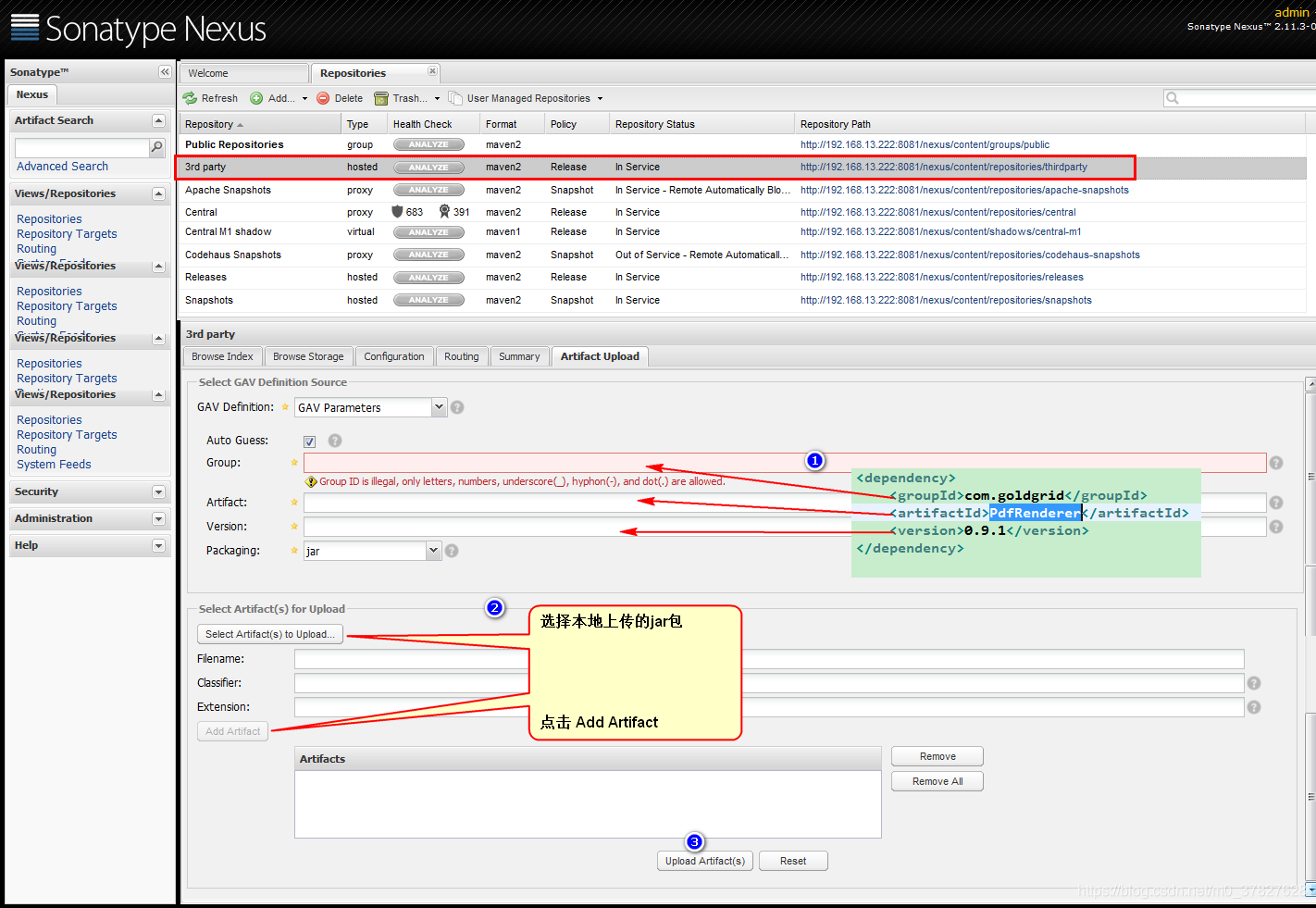This screenshot has width=1316, height=908.
Task: Open the Trash toolbar icon
Action: [381, 98]
